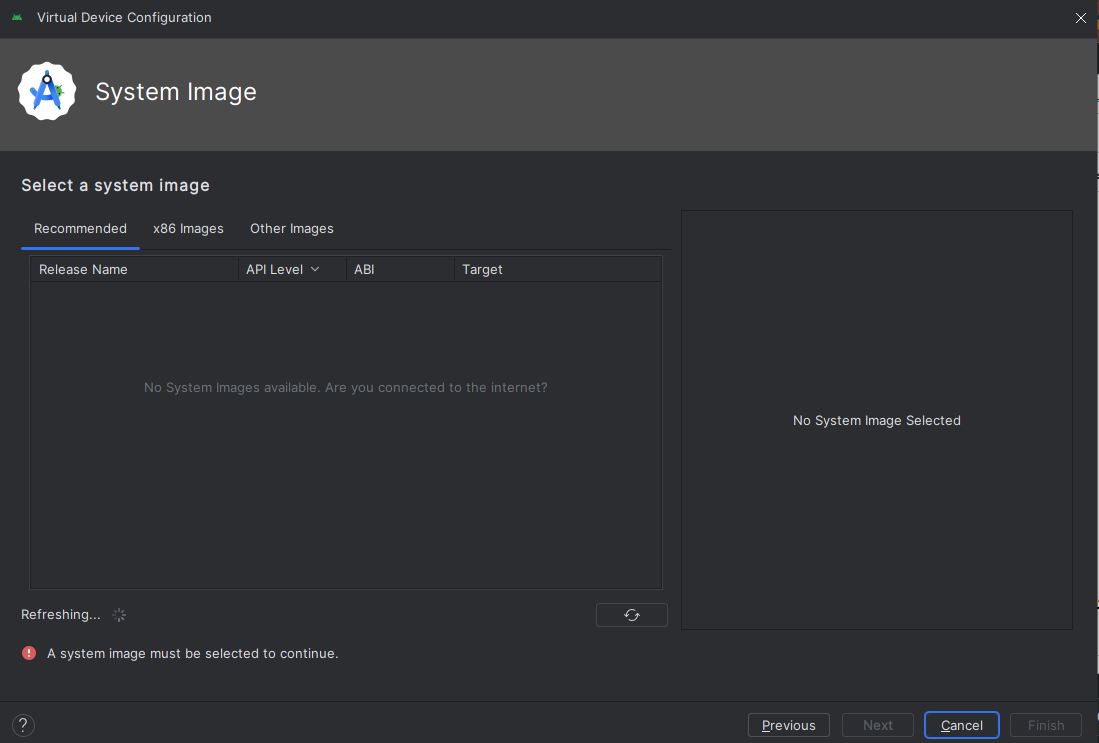1099x743 pixels.
Task: Switch to the Other Images tab
Action: pyautogui.click(x=291, y=228)
